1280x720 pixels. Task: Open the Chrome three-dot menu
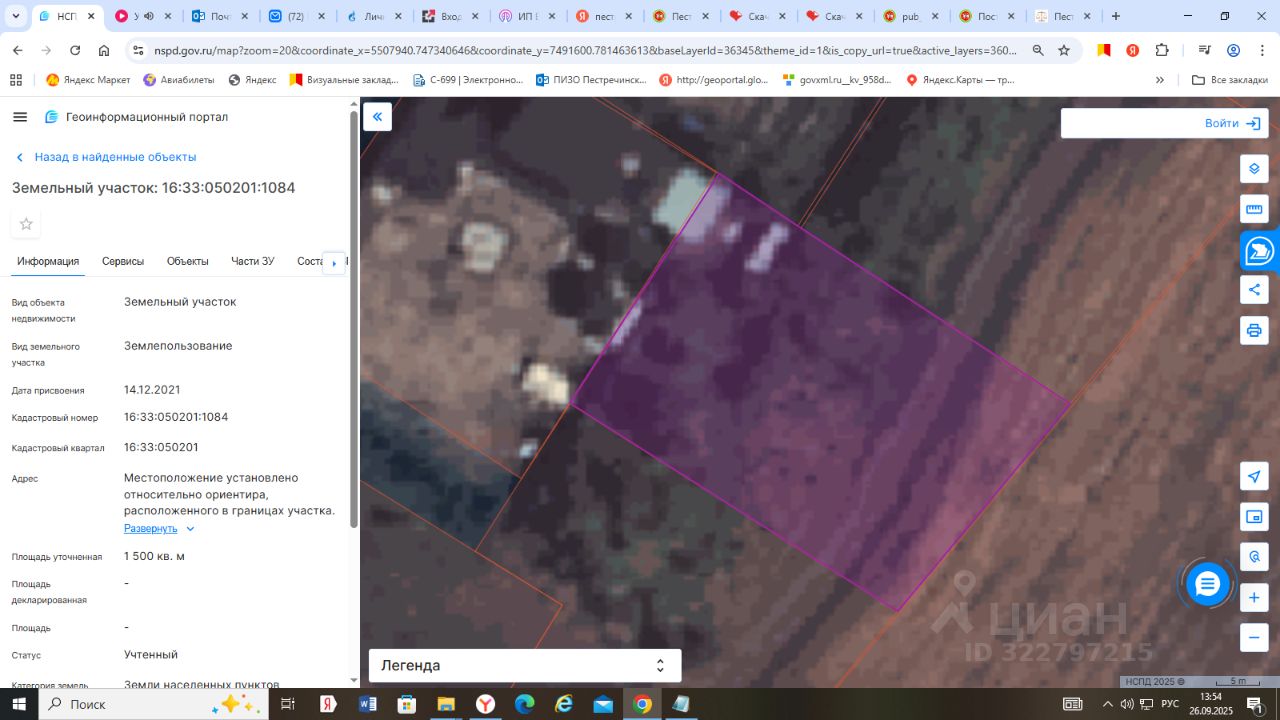click(x=1260, y=51)
